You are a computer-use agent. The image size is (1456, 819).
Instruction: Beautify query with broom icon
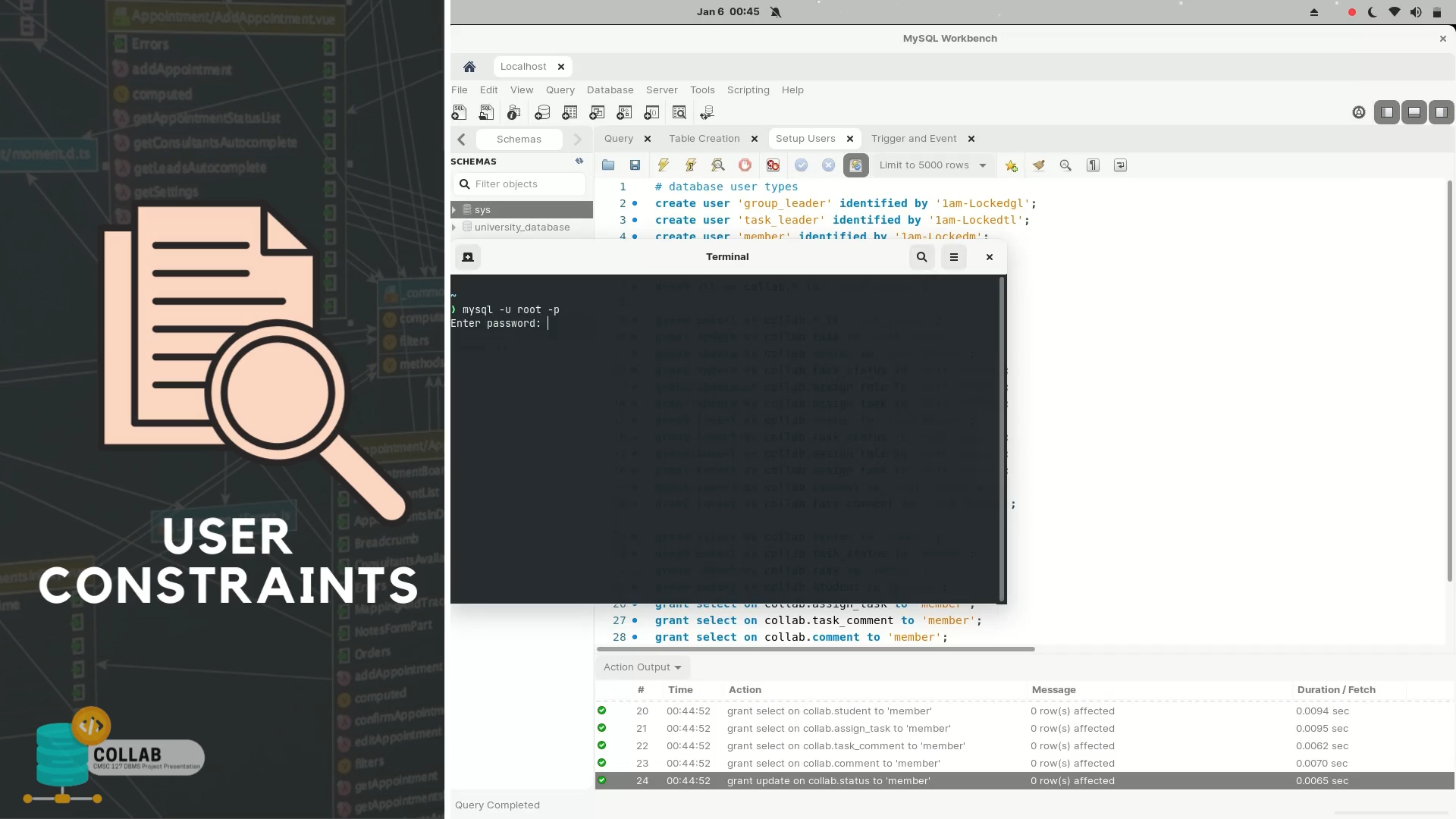[x=1039, y=165]
